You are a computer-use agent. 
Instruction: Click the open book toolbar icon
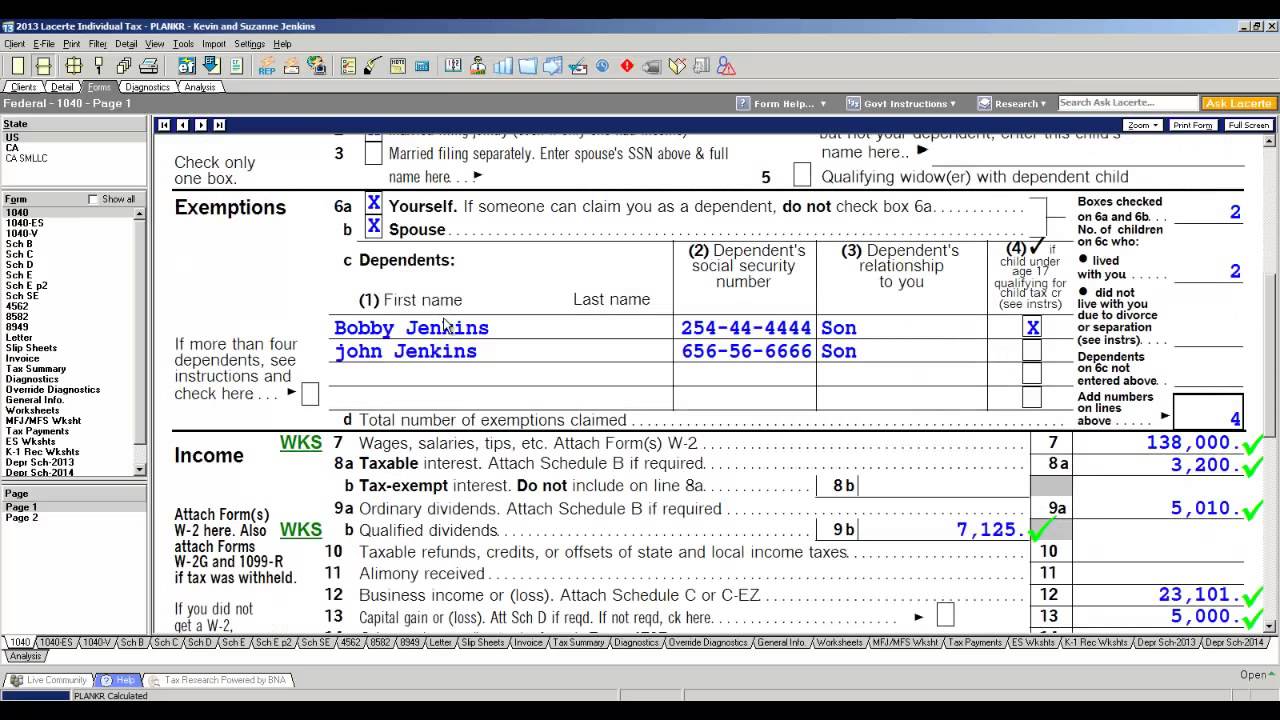click(x=677, y=66)
